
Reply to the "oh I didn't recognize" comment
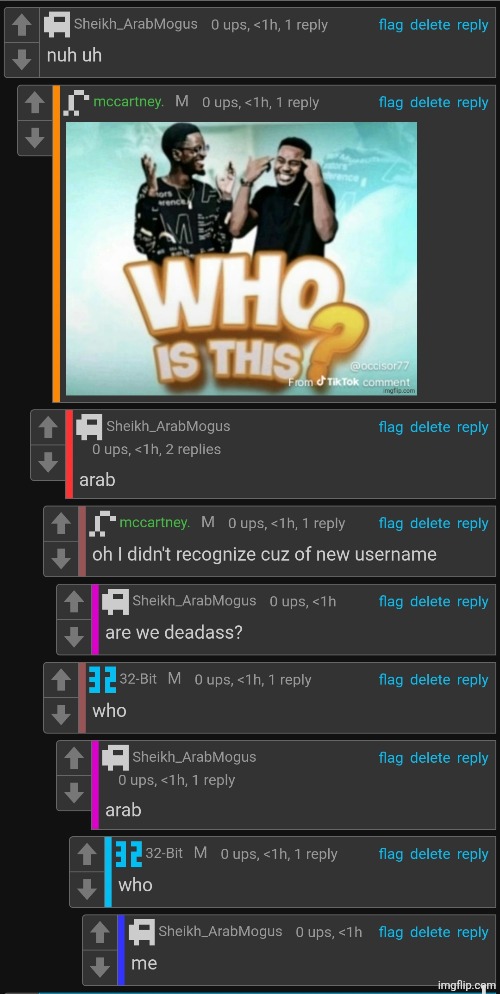473,524
